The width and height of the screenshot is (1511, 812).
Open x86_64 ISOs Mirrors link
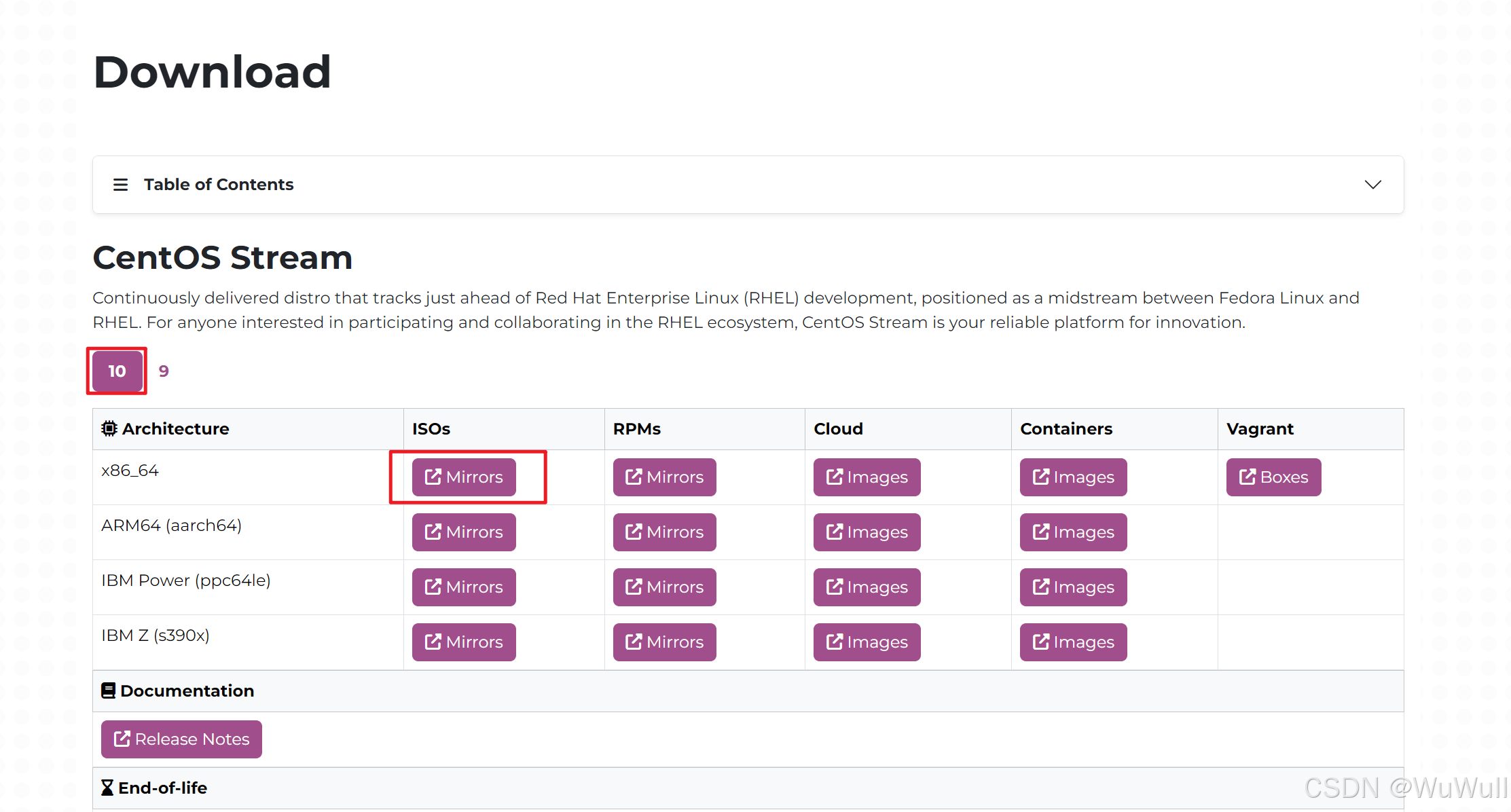tap(464, 477)
